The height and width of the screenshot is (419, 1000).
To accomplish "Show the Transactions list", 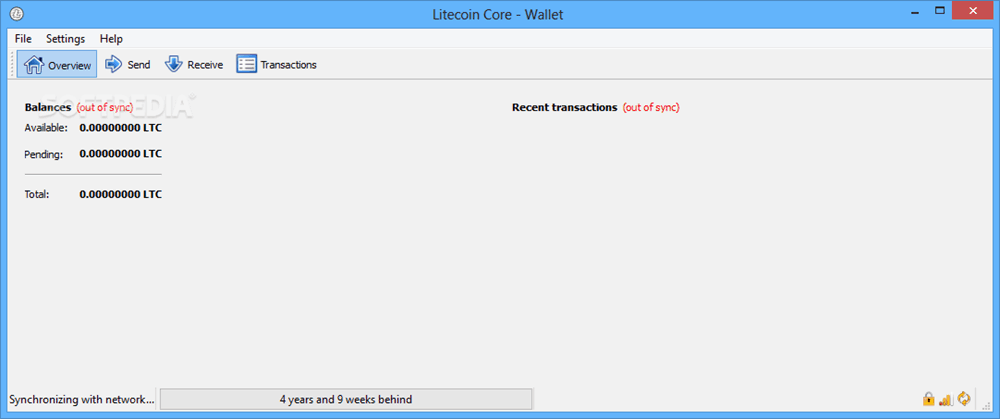I will (x=276, y=64).
